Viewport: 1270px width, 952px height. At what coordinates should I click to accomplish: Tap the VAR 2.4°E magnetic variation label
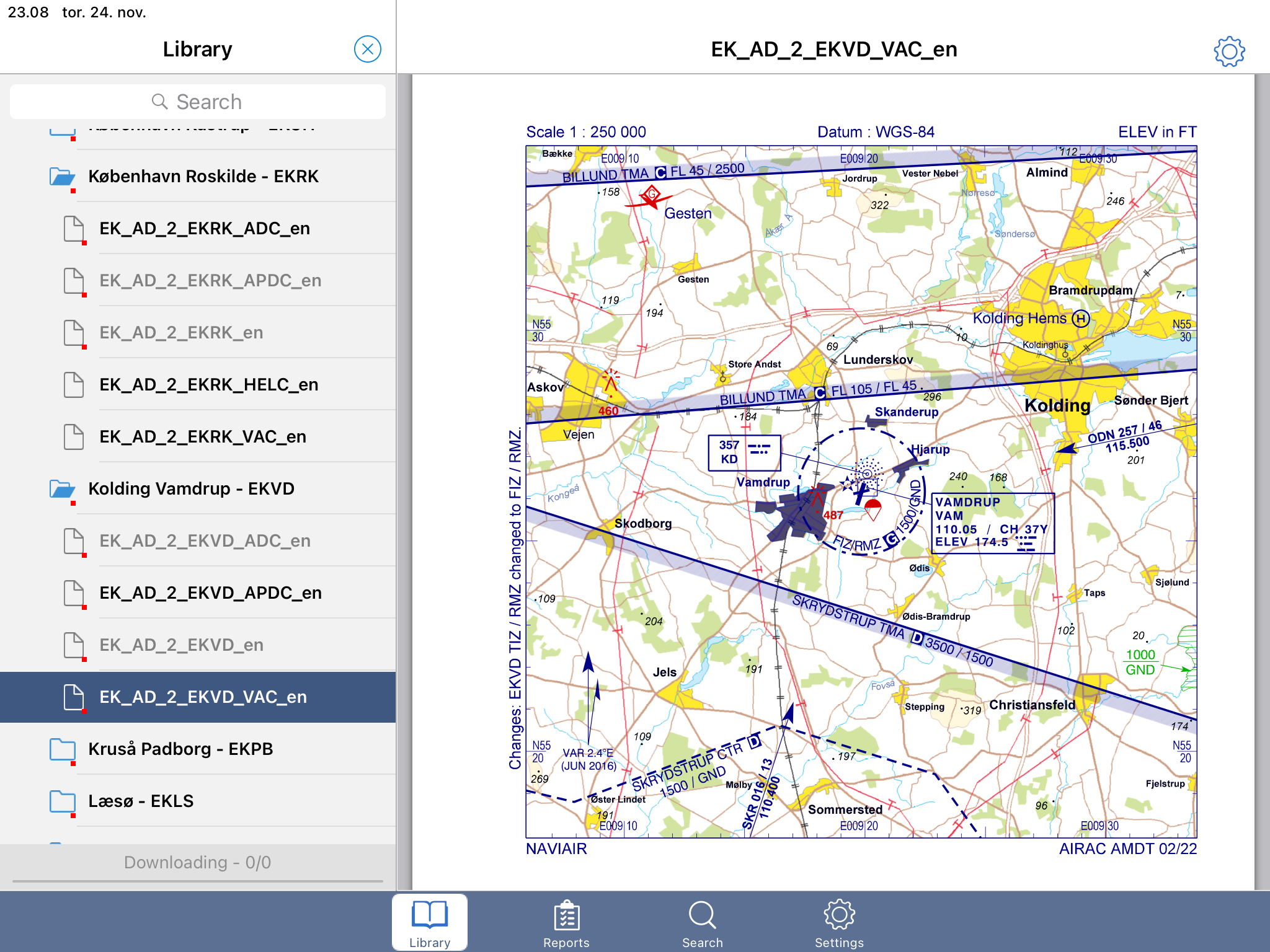tap(588, 759)
